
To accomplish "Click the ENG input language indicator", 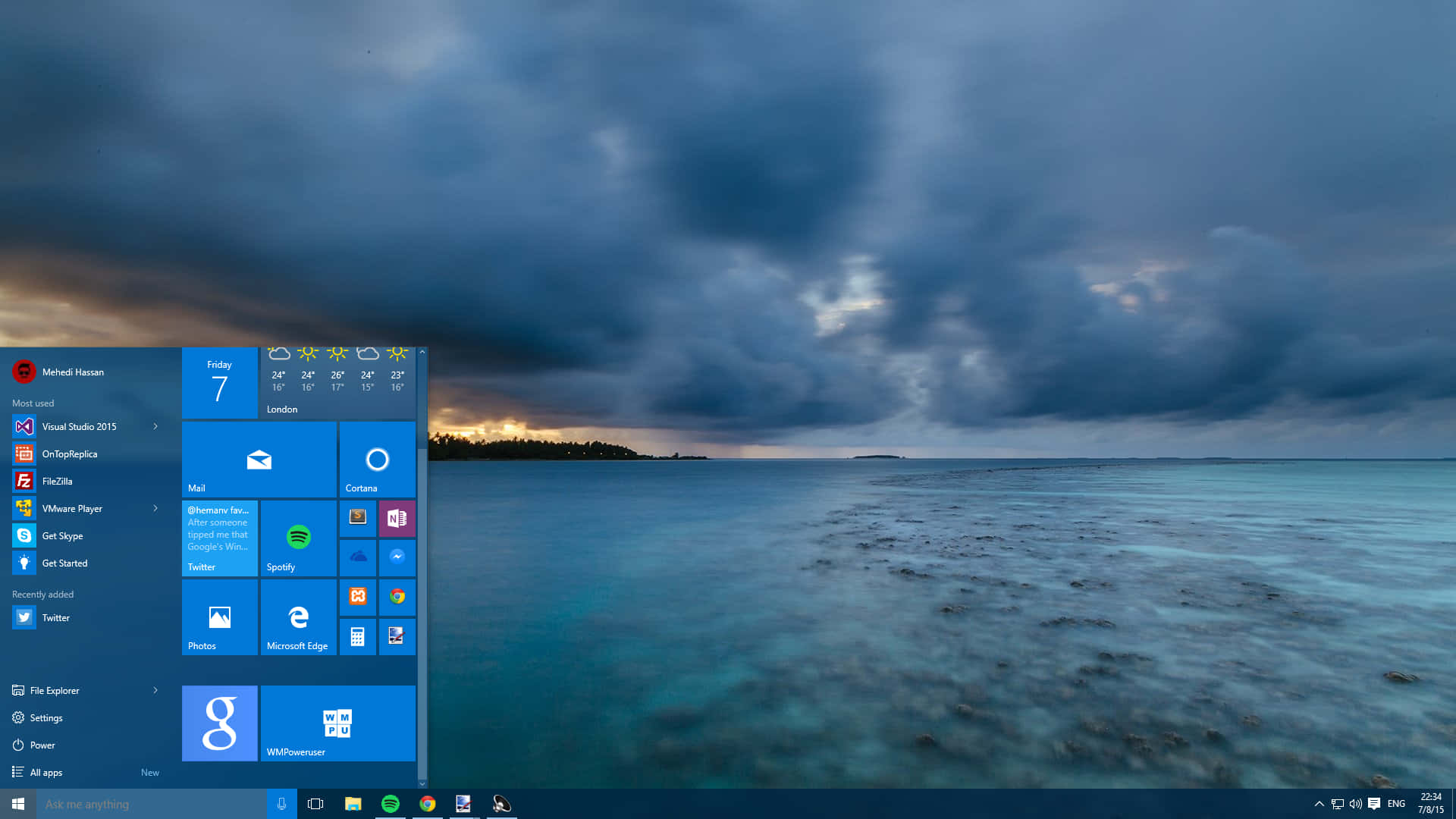I will coord(1396,804).
